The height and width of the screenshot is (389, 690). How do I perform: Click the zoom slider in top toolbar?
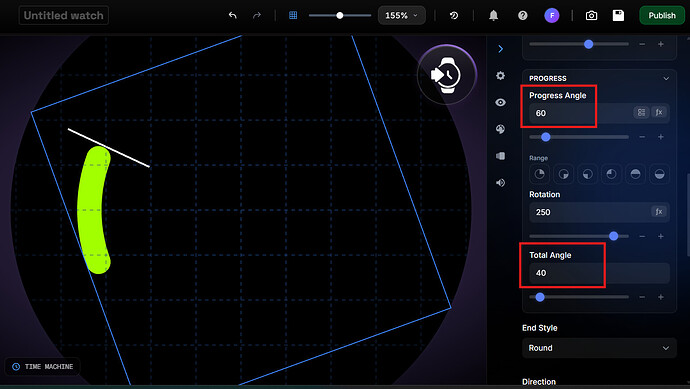(340, 15)
